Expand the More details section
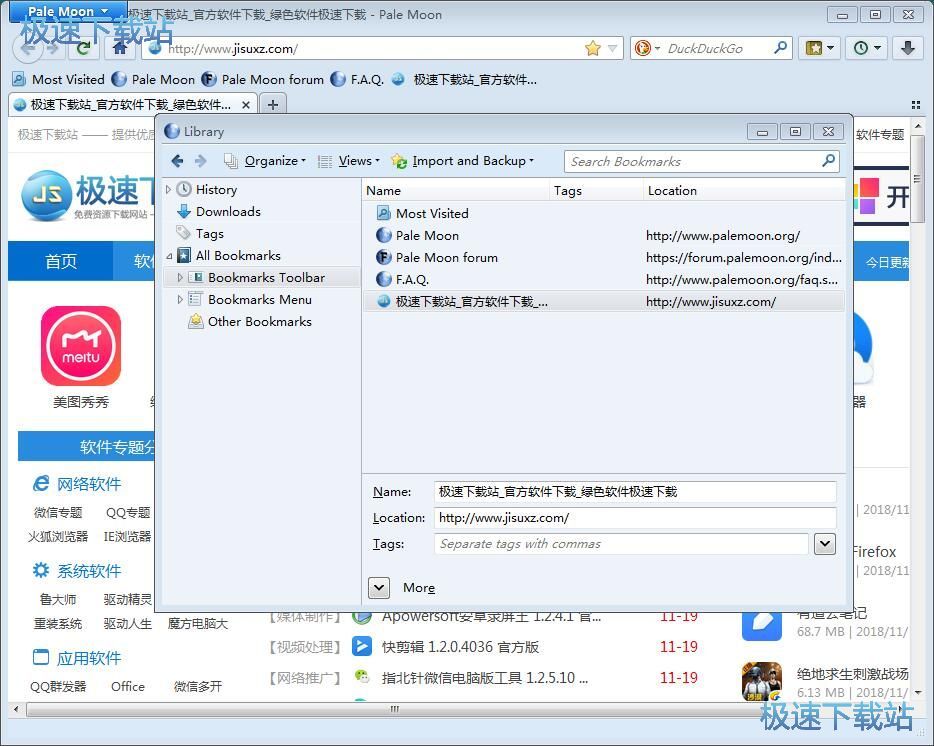 point(379,588)
